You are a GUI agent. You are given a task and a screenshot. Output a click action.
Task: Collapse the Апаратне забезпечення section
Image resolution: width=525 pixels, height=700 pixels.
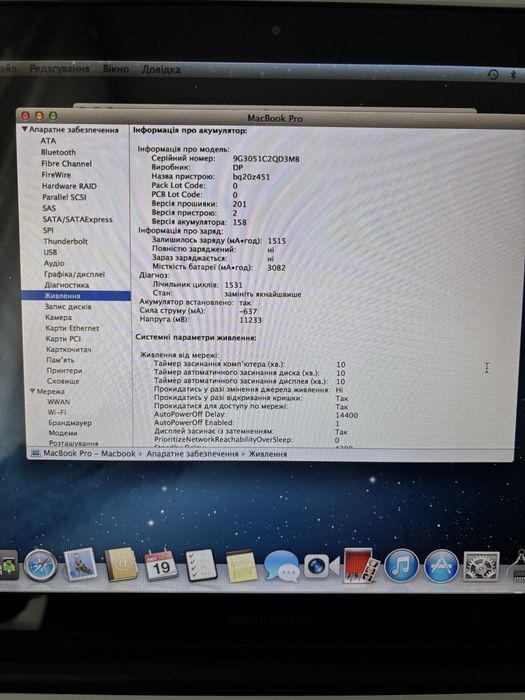25,129
